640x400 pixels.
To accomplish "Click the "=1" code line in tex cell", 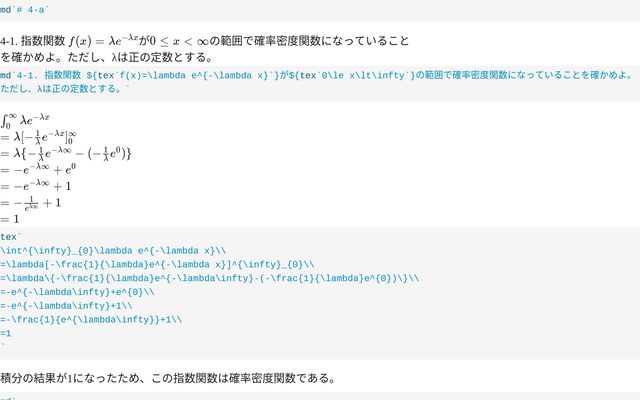I will pyautogui.click(x=6, y=333).
